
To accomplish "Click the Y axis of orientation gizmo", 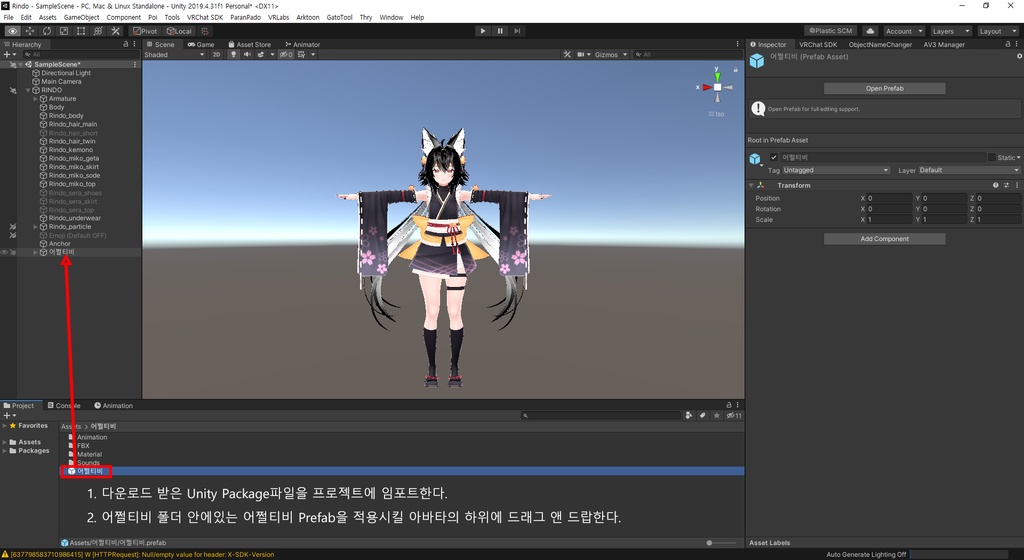I will point(717,75).
